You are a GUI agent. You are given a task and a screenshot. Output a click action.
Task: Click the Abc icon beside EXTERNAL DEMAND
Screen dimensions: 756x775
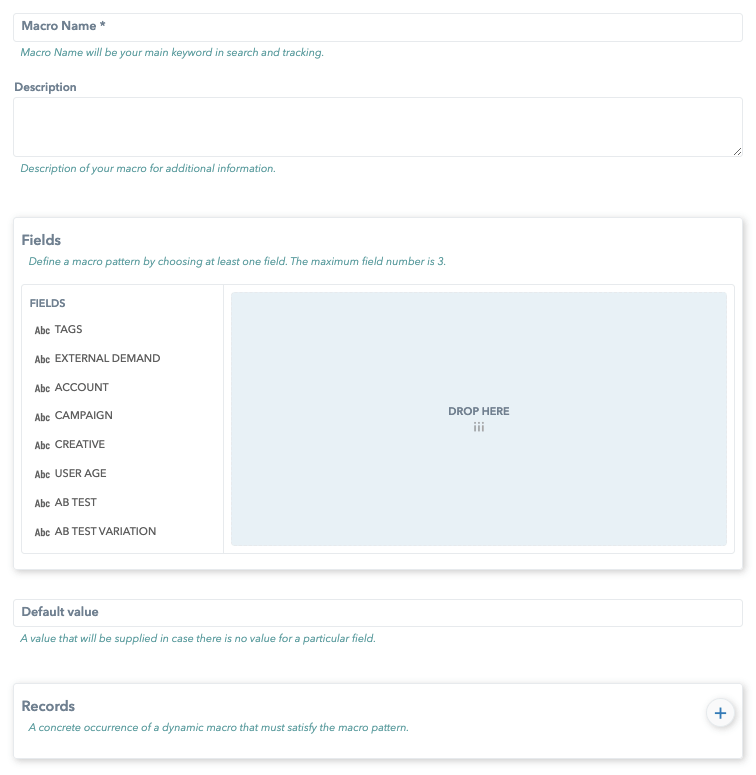click(x=42, y=359)
